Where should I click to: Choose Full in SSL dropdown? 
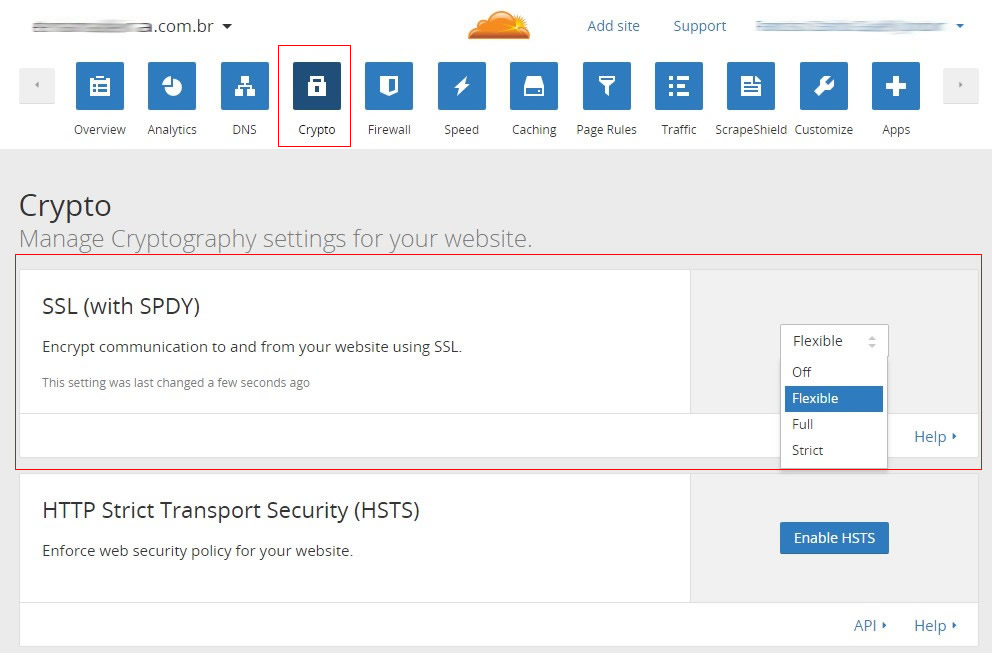pos(834,425)
